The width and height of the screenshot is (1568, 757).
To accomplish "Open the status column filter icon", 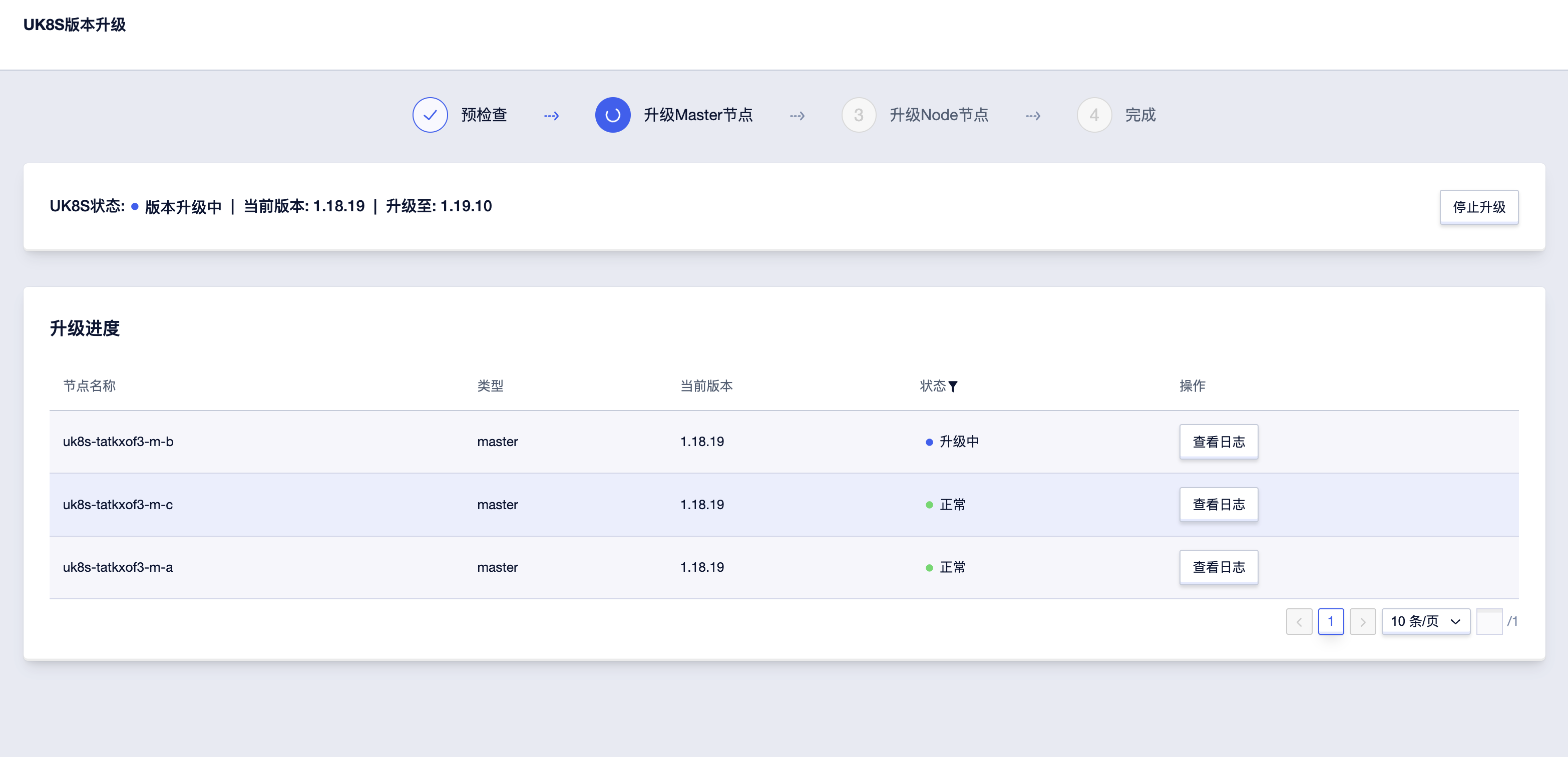I will click(953, 387).
